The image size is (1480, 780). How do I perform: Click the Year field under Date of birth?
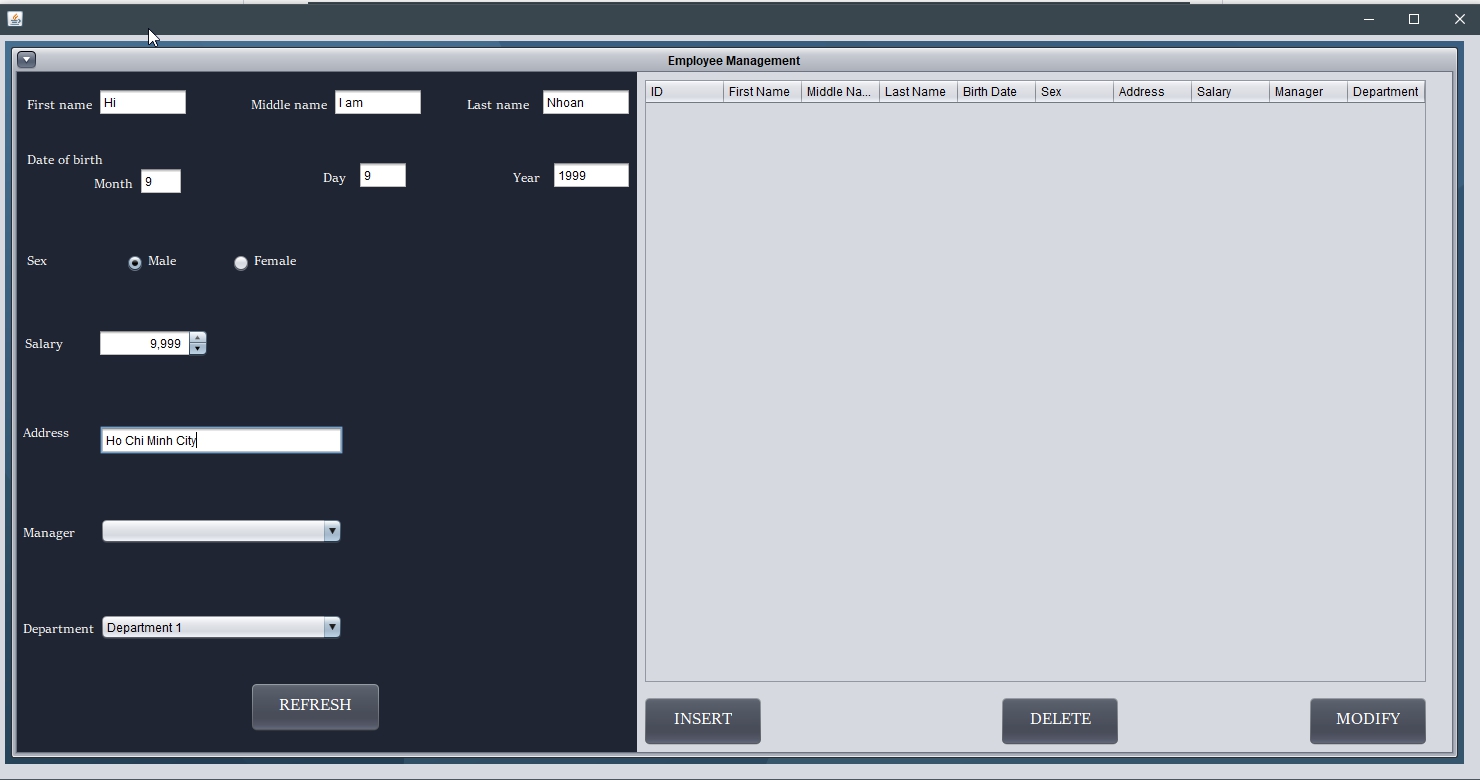[591, 175]
